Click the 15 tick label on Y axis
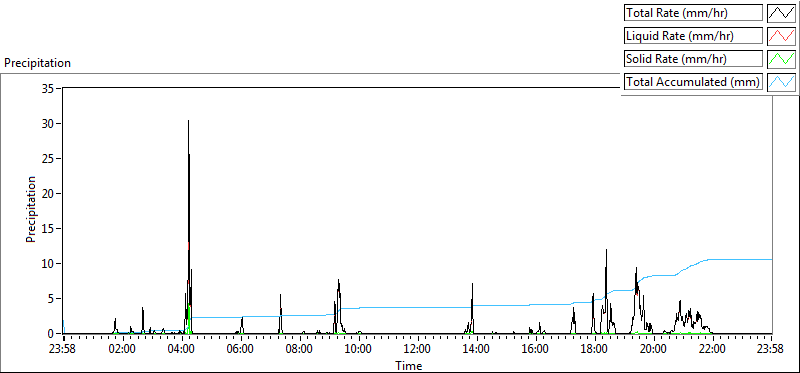 (x=48, y=229)
